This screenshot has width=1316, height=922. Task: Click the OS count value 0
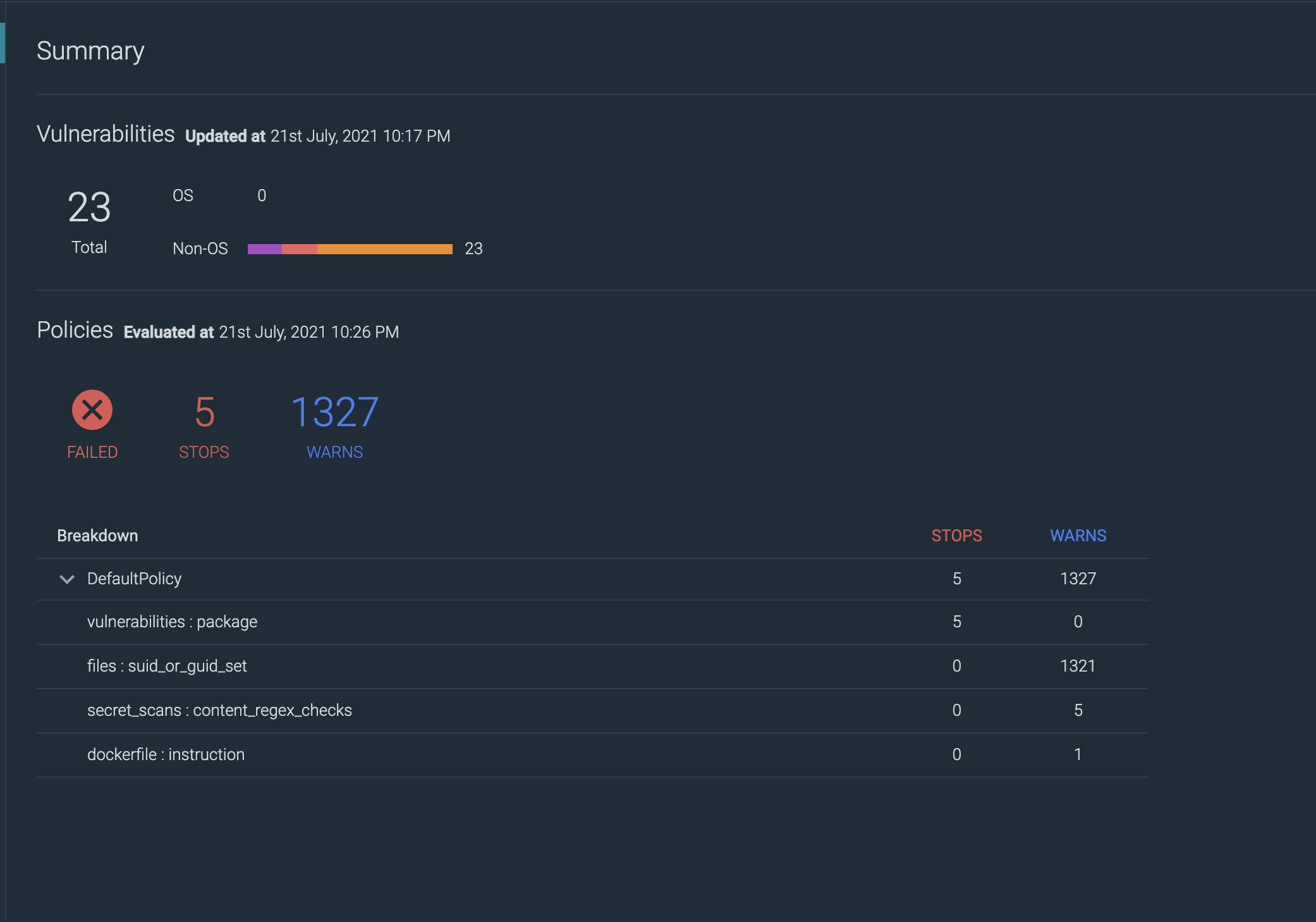pyautogui.click(x=262, y=195)
